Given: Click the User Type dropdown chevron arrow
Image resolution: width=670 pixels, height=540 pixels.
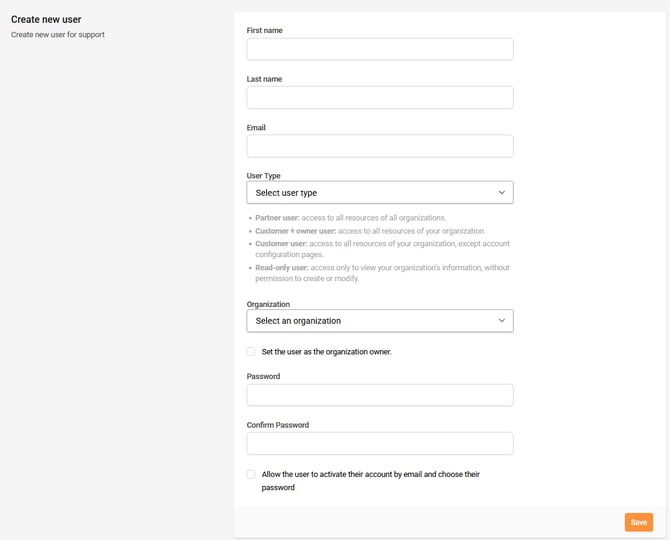Looking at the screenshot, I should (502, 193).
